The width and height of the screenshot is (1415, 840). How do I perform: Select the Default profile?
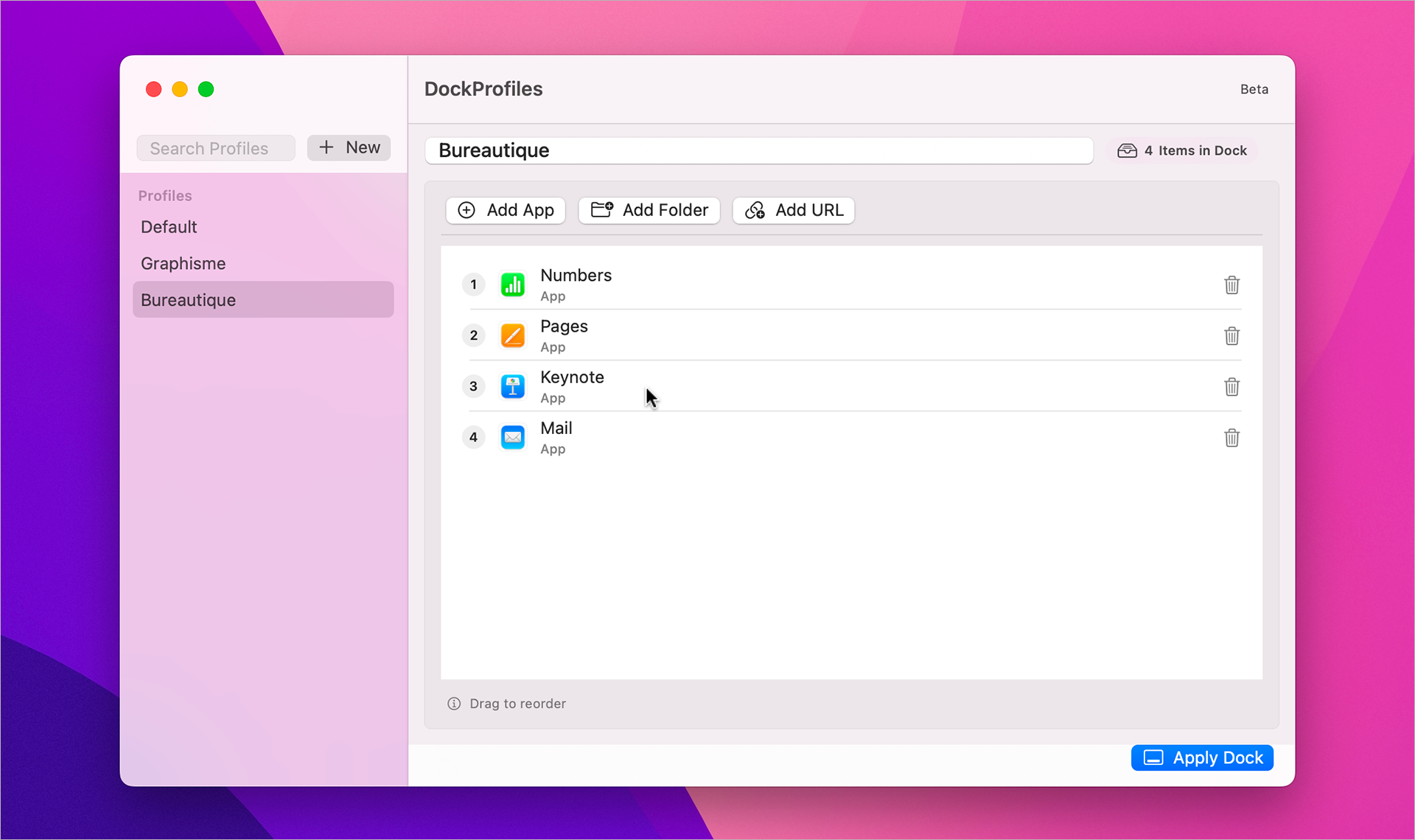click(x=168, y=227)
